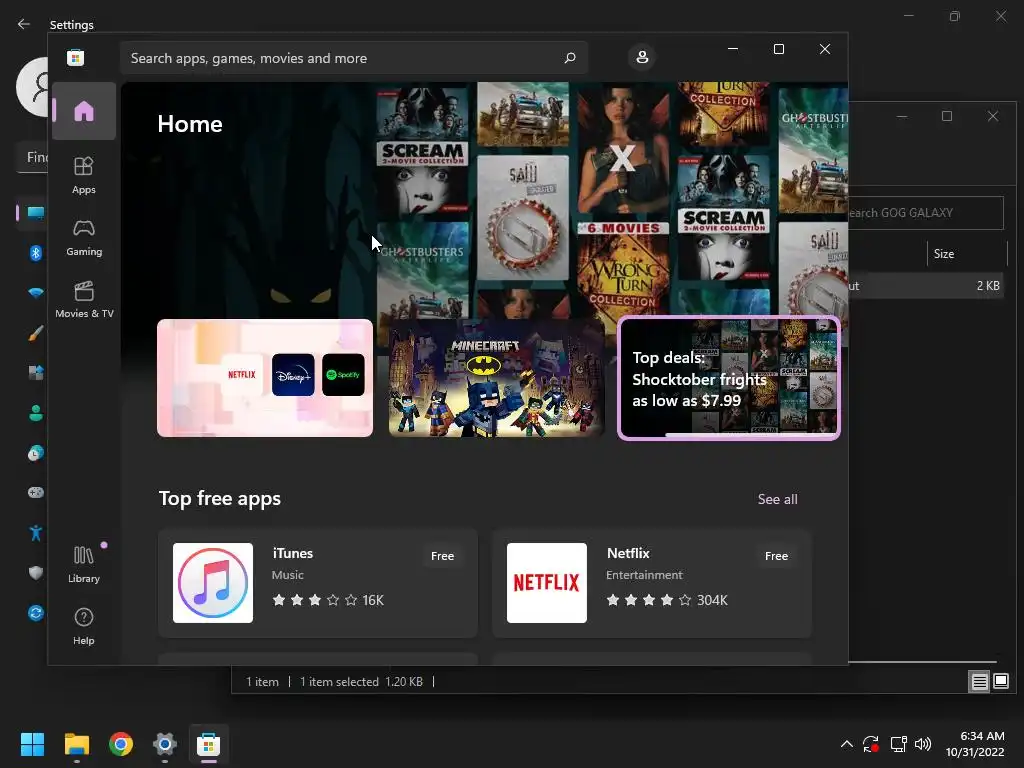Go to the Gaming section

click(x=84, y=237)
